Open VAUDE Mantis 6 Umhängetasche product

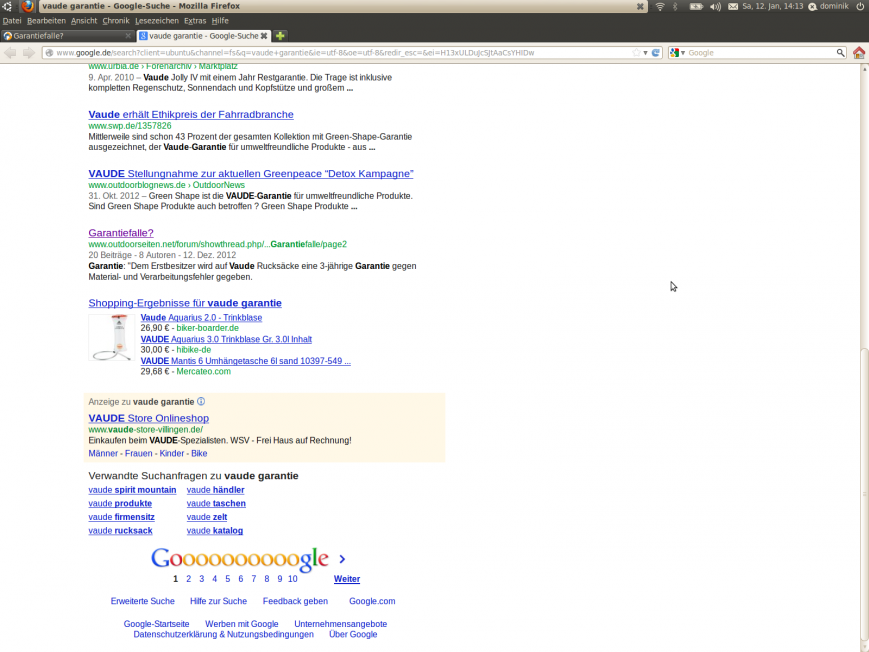click(x=246, y=361)
